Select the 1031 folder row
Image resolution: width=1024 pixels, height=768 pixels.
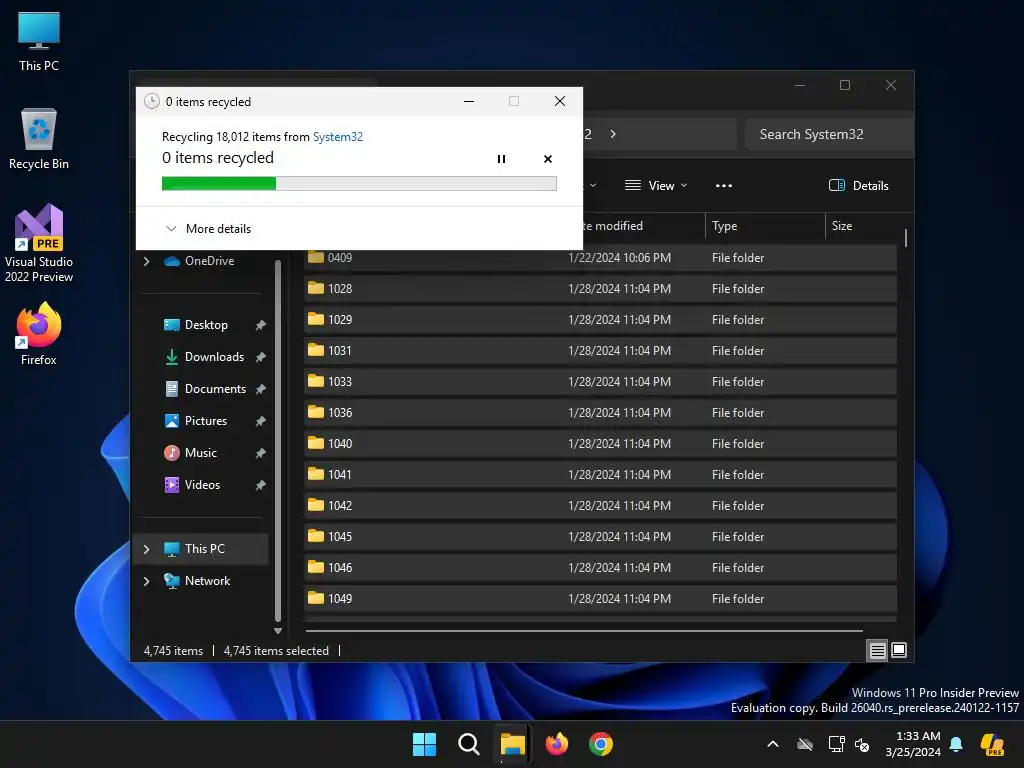(600, 351)
